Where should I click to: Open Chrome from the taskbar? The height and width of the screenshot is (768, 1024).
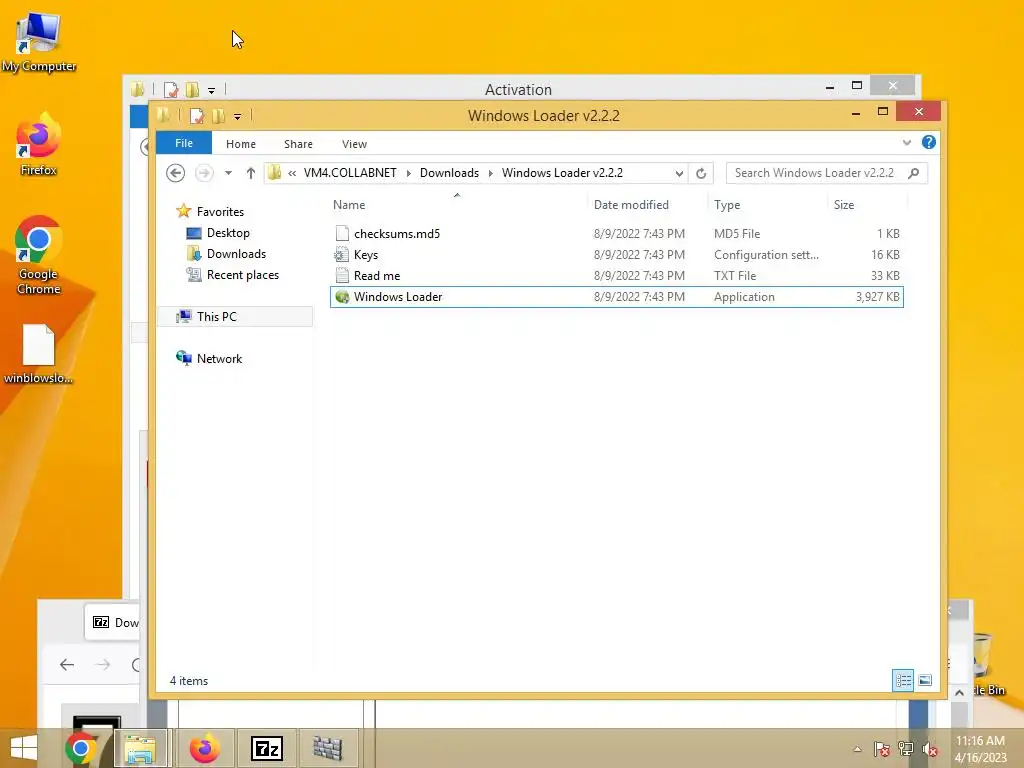[81, 748]
